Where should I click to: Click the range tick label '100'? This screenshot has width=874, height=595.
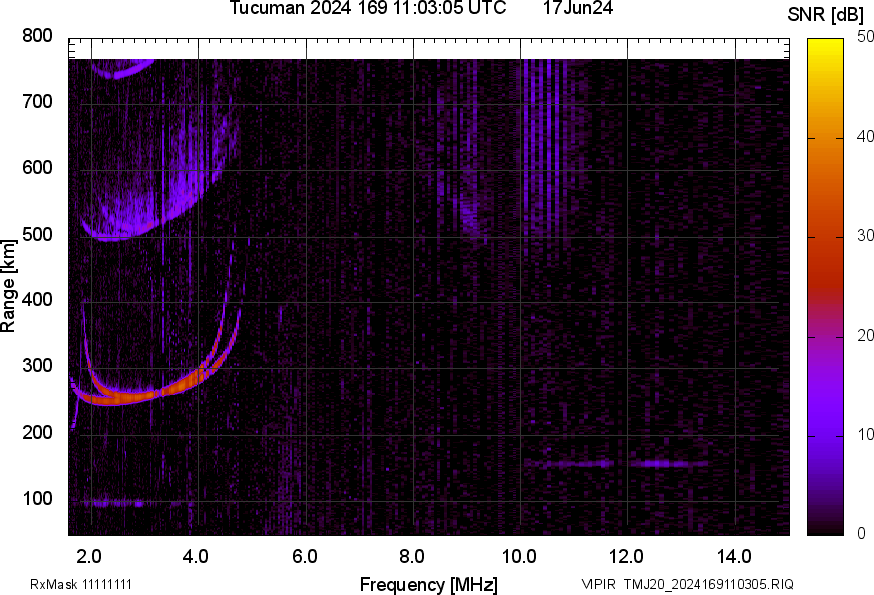point(37,498)
